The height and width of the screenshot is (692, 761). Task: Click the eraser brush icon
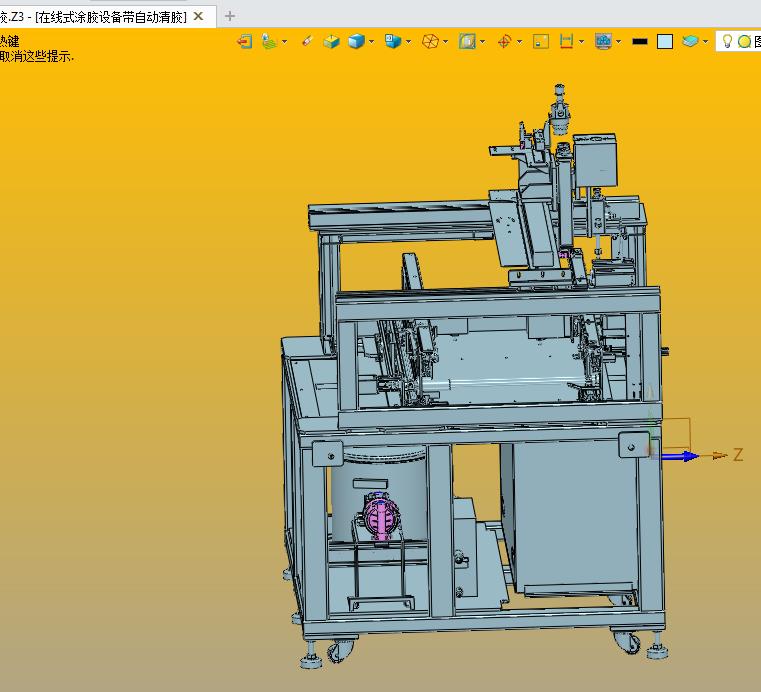[x=307, y=42]
